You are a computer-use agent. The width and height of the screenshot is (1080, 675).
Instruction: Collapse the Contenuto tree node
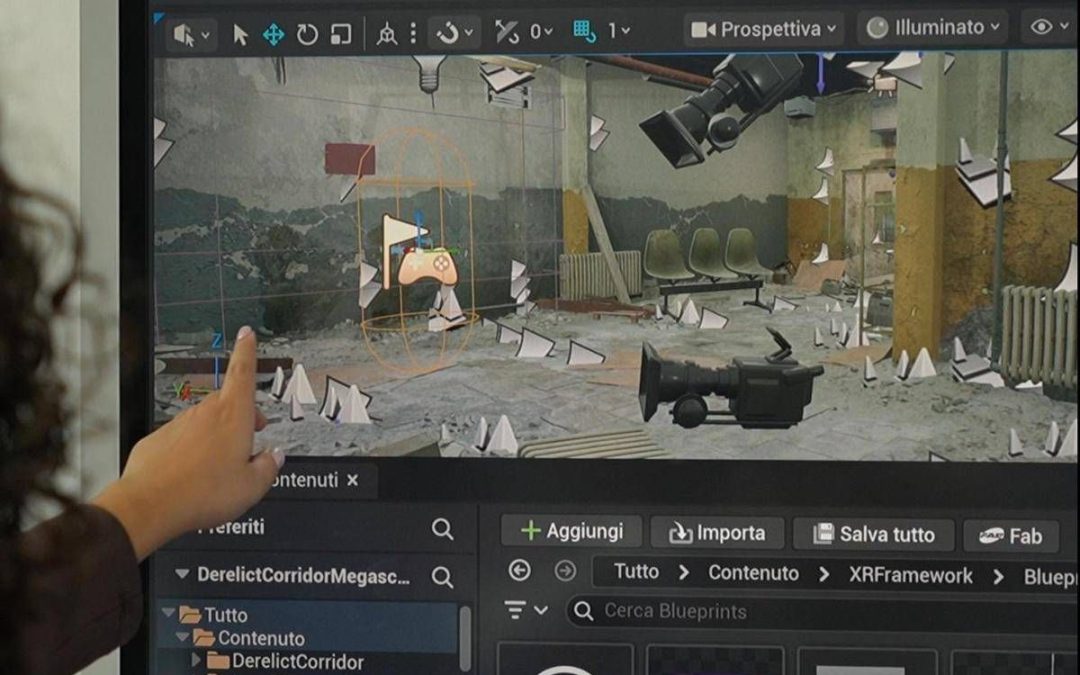(182, 637)
